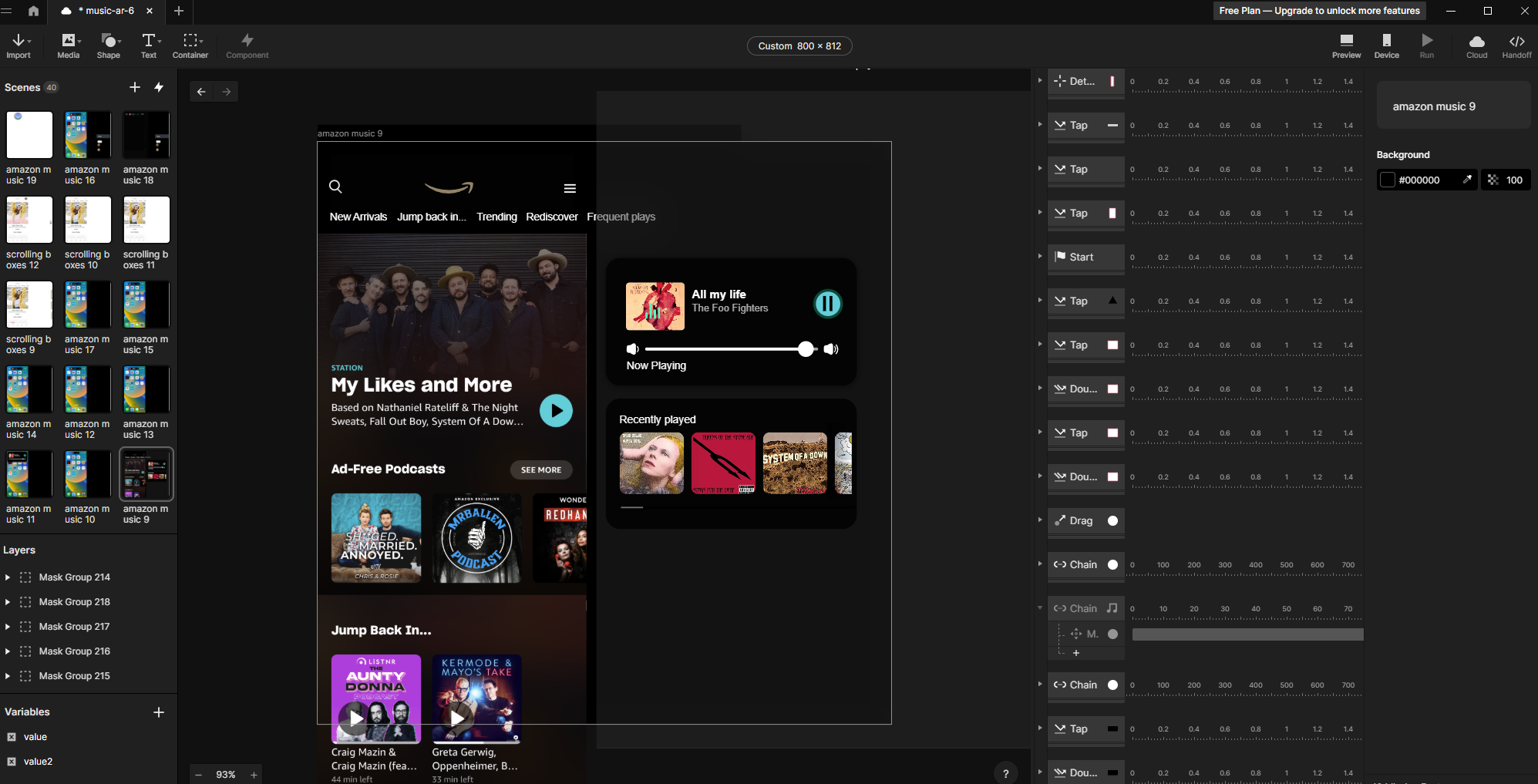Select the Text tool

(x=149, y=46)
